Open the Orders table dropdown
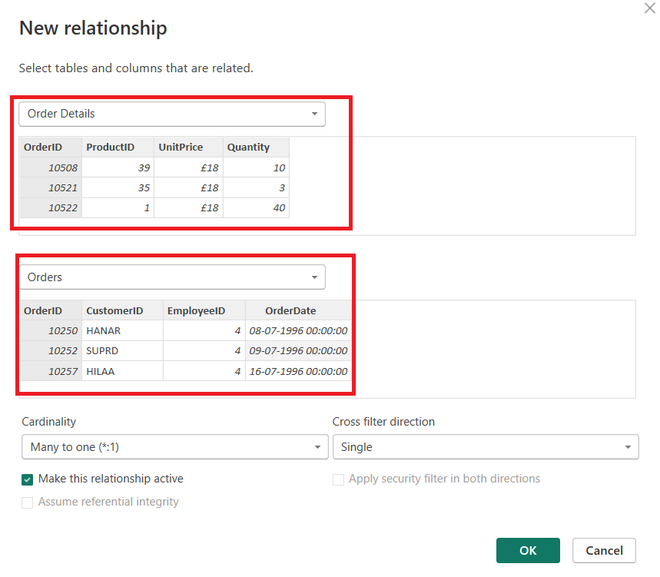660x577 pixels. coord(171,277)
